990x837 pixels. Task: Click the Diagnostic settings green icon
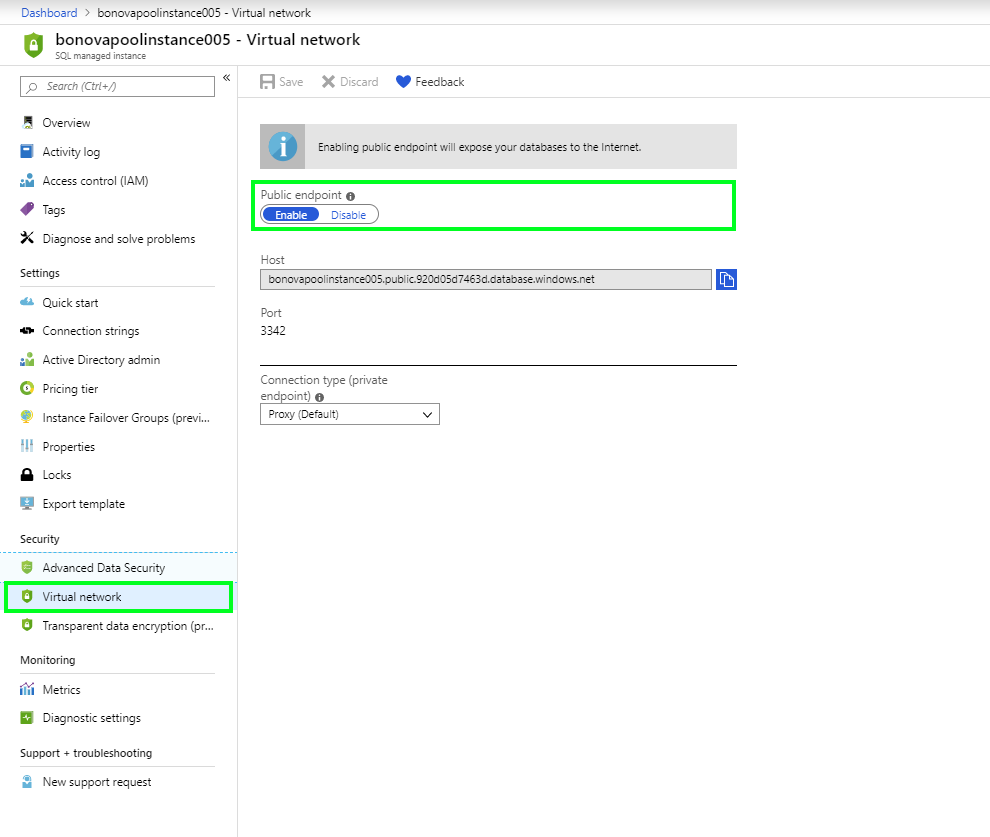27,717
